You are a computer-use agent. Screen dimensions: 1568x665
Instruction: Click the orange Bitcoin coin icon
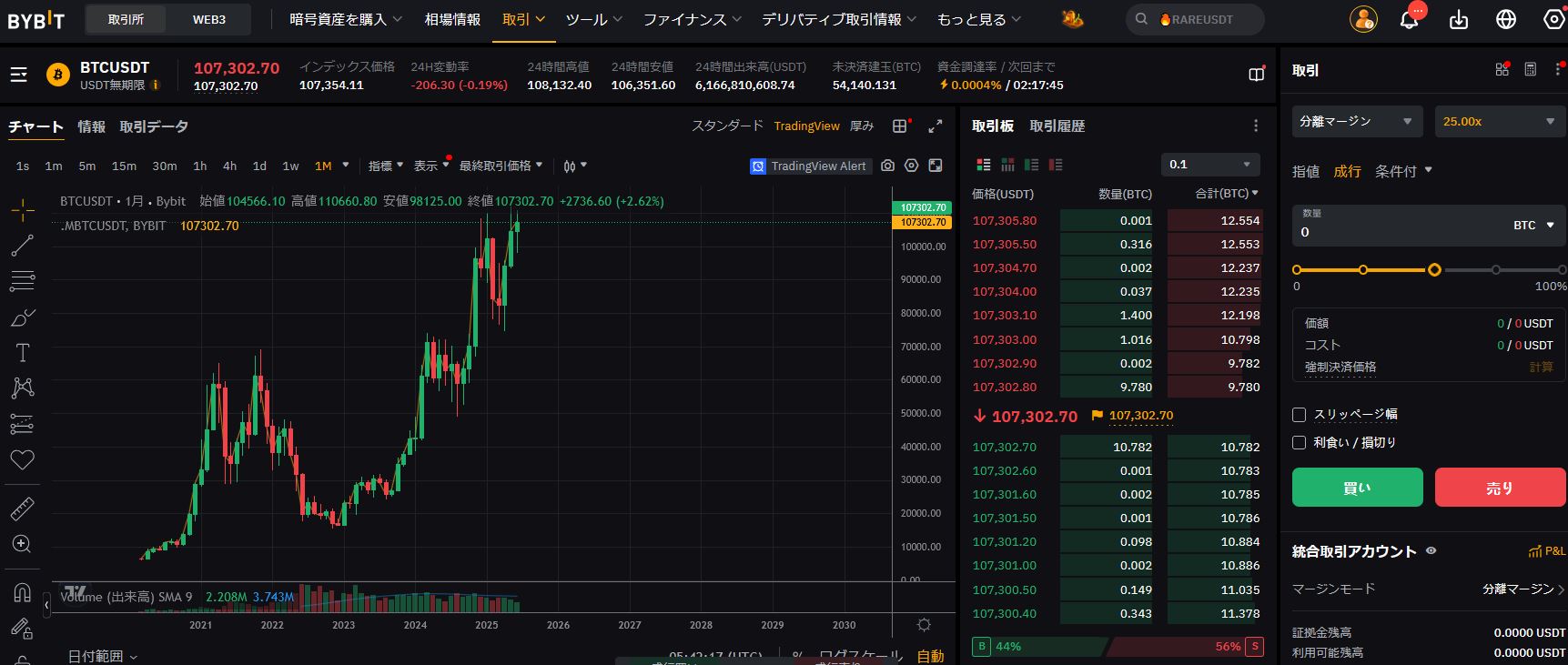[x=58, y=75]
